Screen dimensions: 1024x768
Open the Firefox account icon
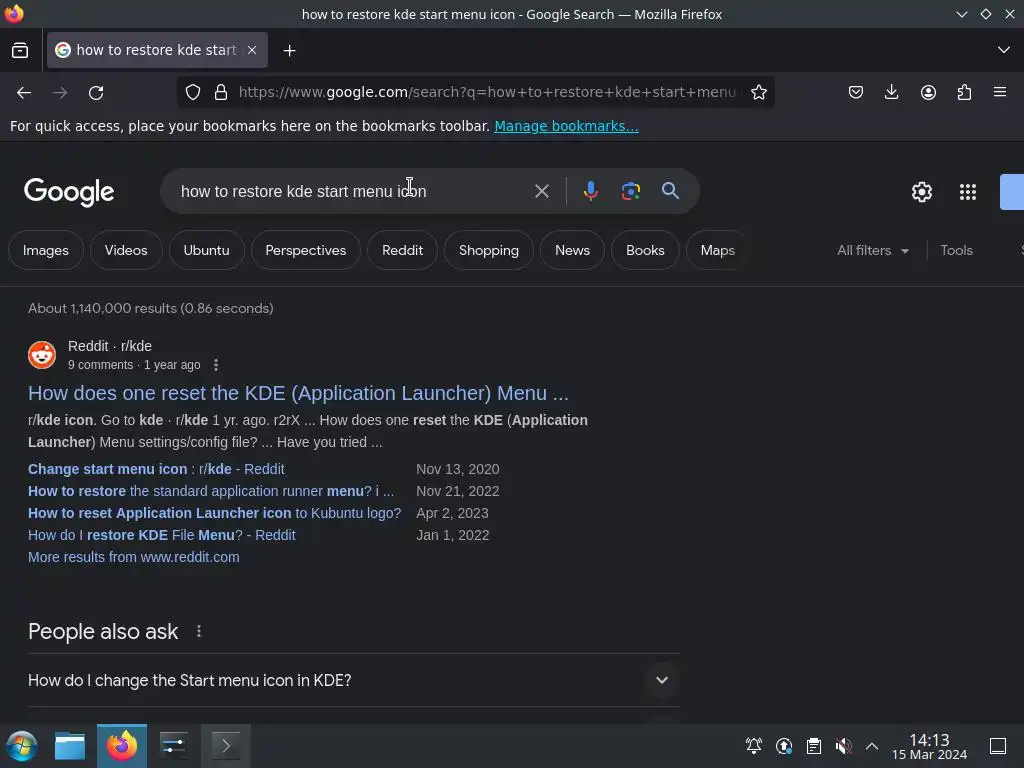coord(928,92)
